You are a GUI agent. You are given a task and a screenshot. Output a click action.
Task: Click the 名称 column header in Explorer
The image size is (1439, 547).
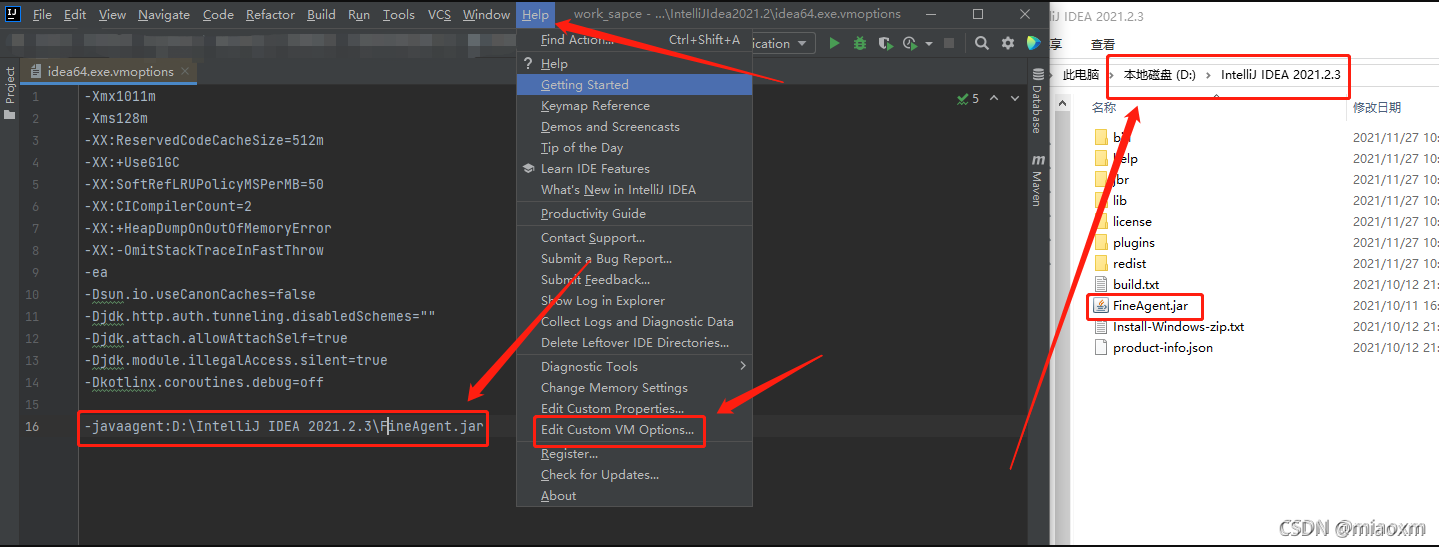click(x=1104, y=107)
